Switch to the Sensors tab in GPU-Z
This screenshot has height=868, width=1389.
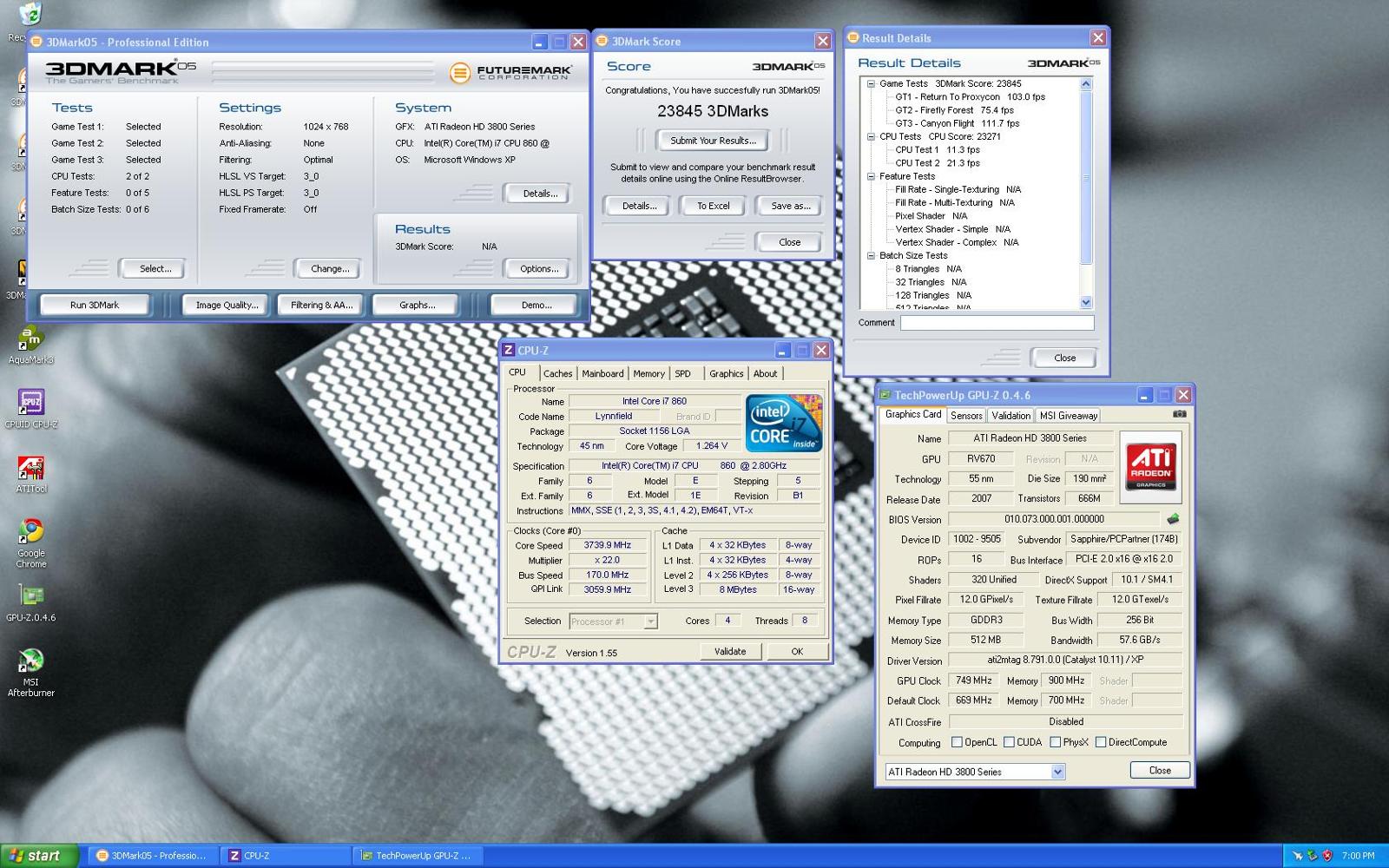tap(966, 416)
